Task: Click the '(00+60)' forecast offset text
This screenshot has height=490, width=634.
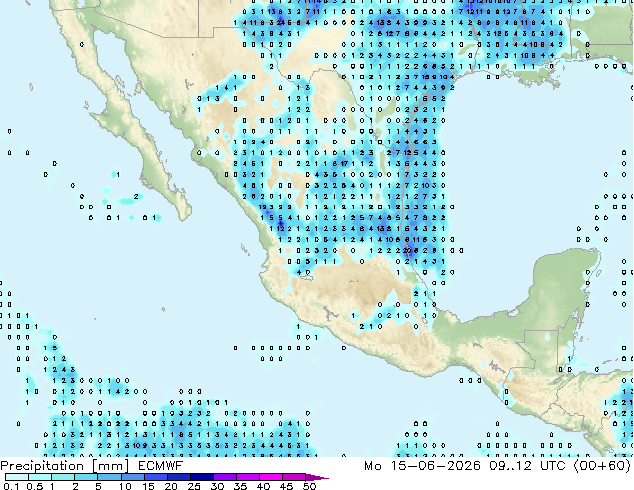Action: tap(602, 466)
